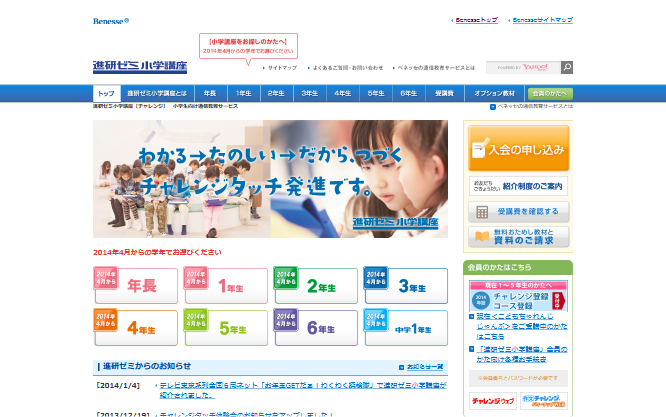Open 6年生 nav item
The height and width of the screenshot is (417, 666).
409,93
